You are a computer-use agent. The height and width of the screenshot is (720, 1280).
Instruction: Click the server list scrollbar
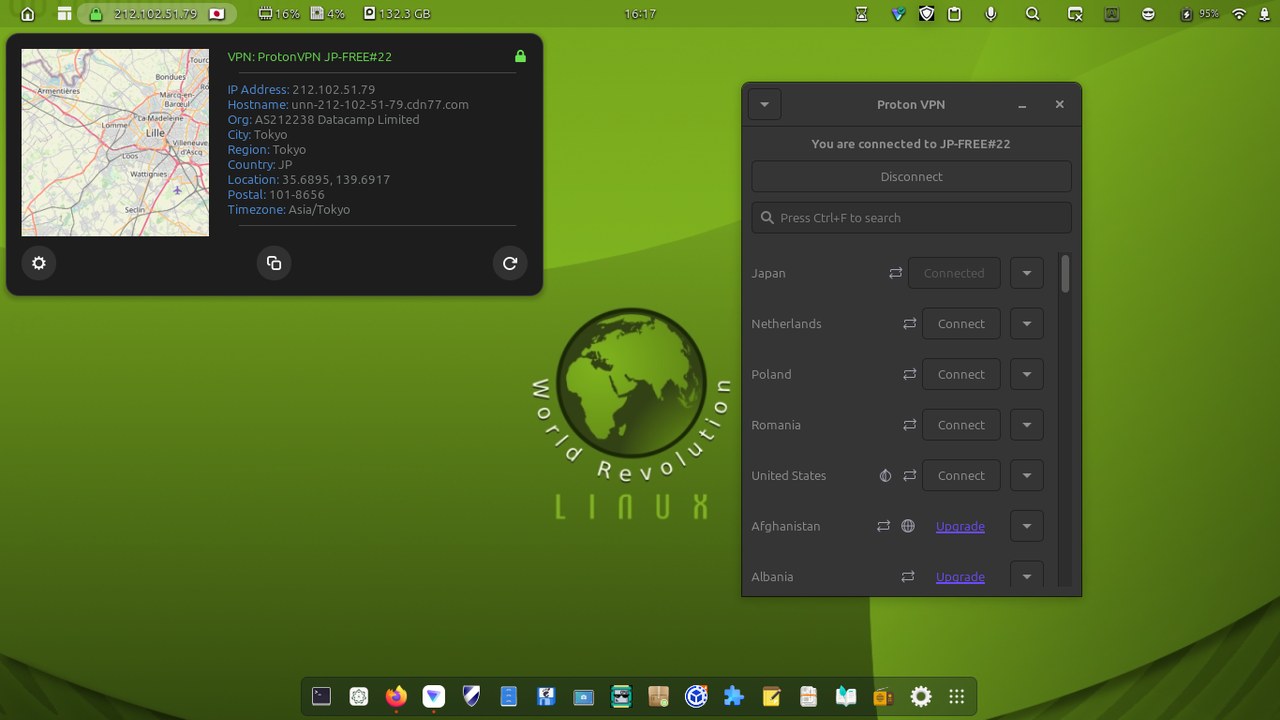pyautogui.click(x=1065, y=274)
